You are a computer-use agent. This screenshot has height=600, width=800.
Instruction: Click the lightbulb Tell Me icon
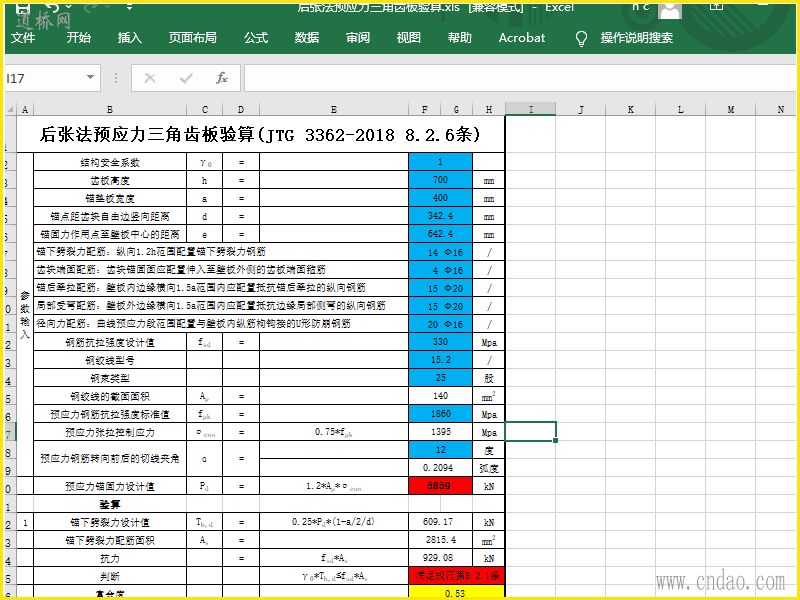point(581,38)
